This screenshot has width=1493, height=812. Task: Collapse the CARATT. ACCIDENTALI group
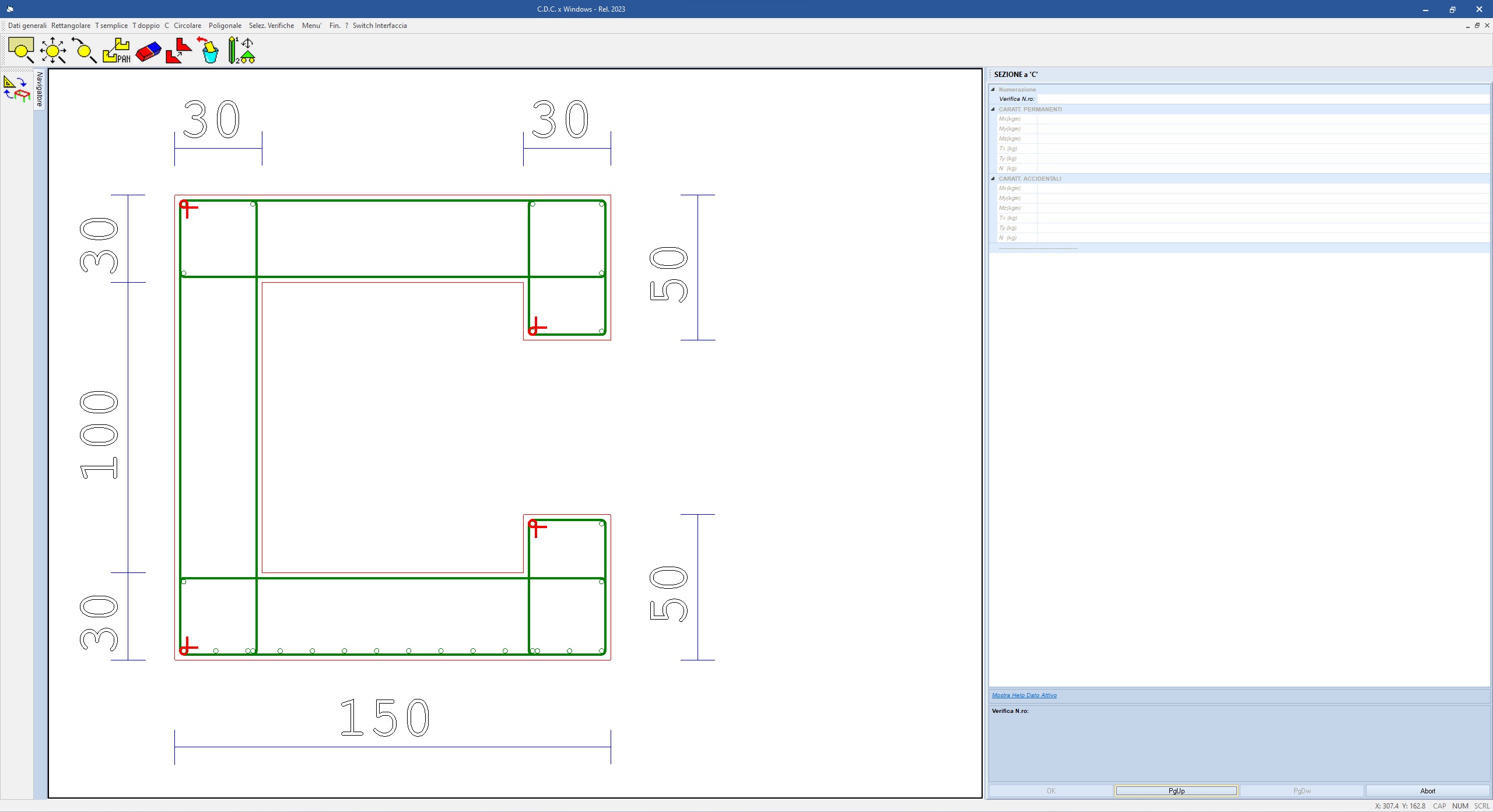(x=993, y=178)
